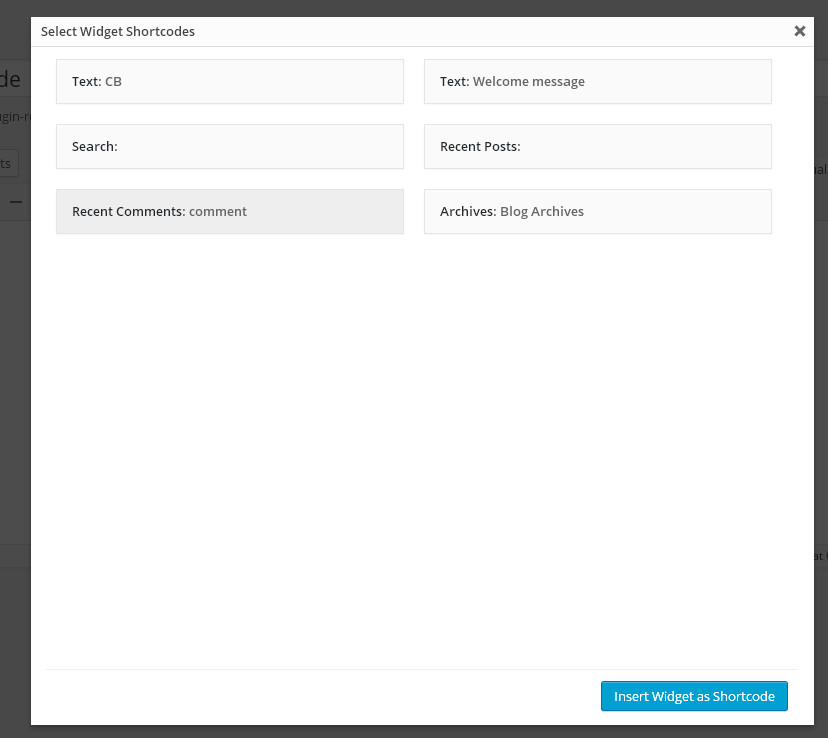Select the Text: CB widget
Image resolution: width=828 pixels, height=738 pixels.
pyautogui.click(x=230, y=81)
